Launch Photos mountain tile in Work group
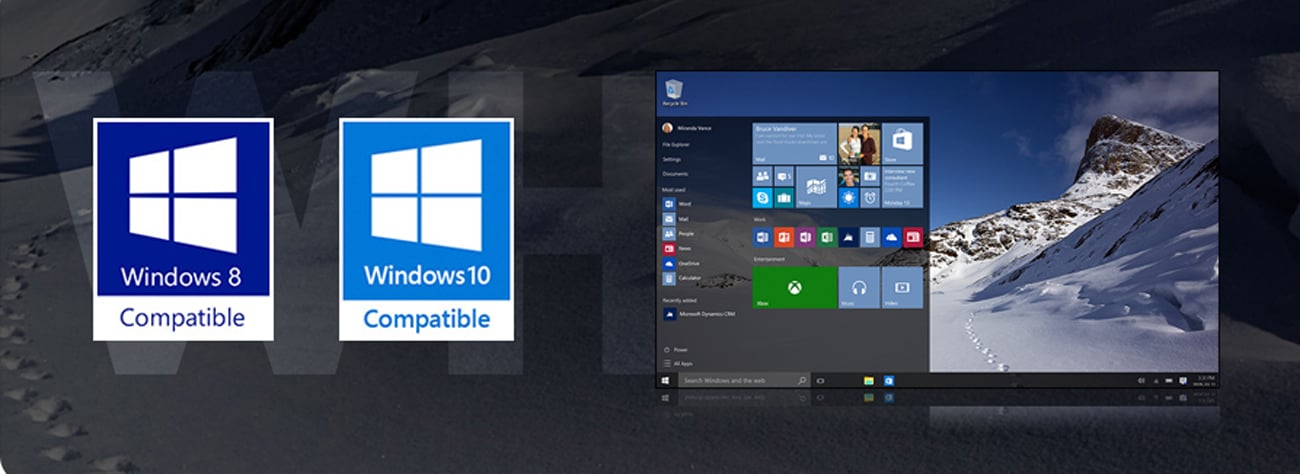The image size is (1300, 474). click(848, 237)
